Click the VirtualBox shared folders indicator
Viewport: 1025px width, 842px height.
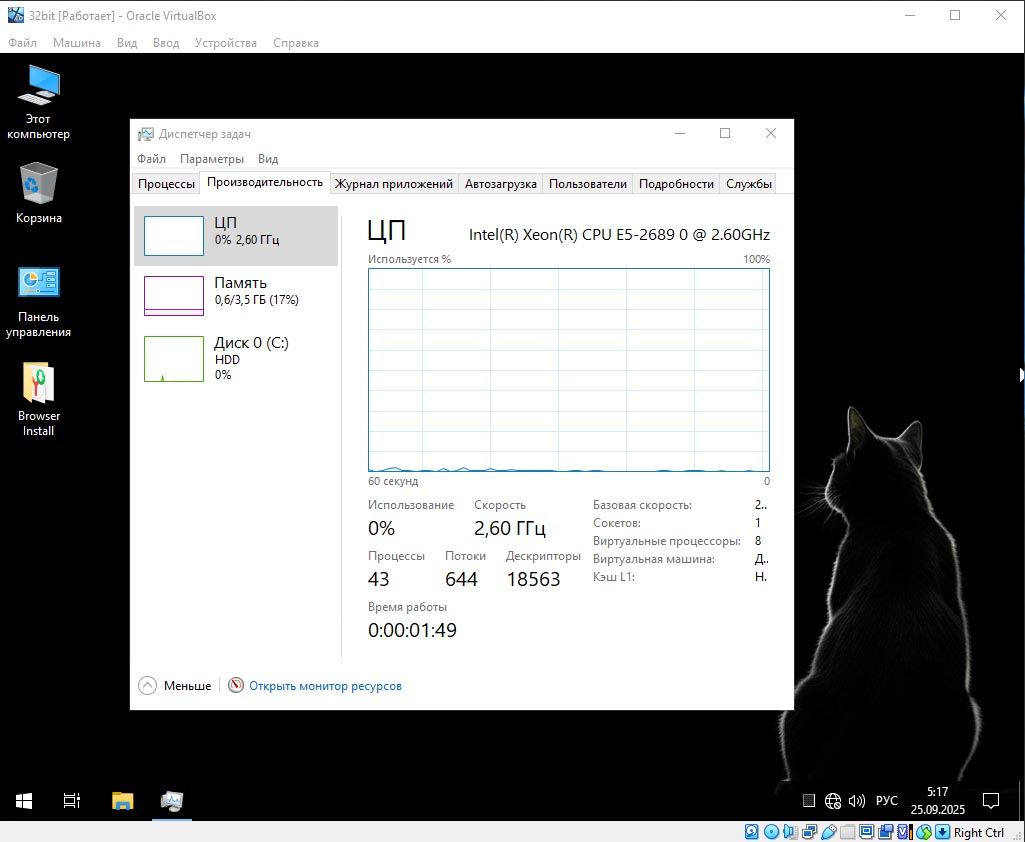[x=848, y=832]
